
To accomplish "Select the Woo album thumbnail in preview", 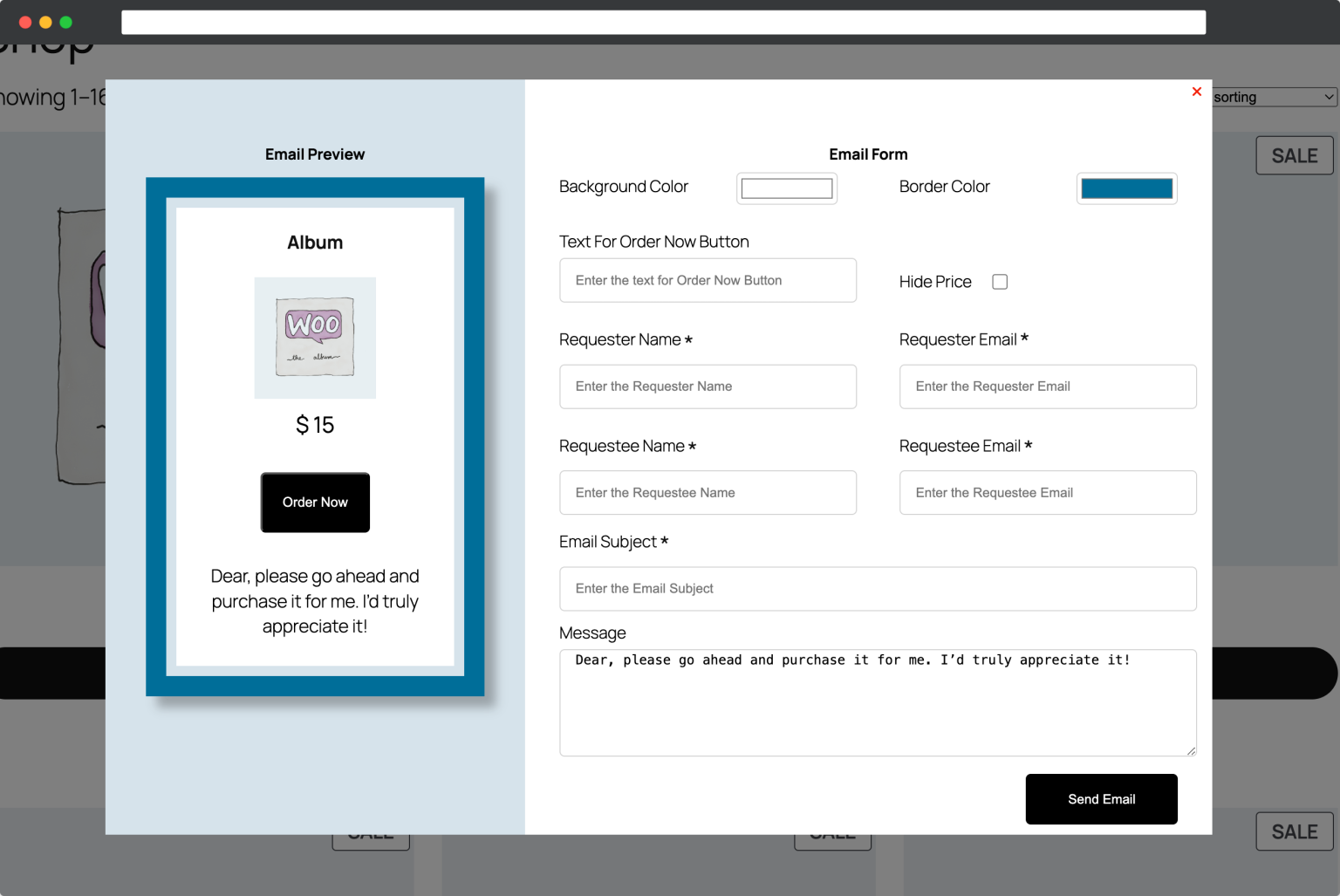I will tap(315, 338).
